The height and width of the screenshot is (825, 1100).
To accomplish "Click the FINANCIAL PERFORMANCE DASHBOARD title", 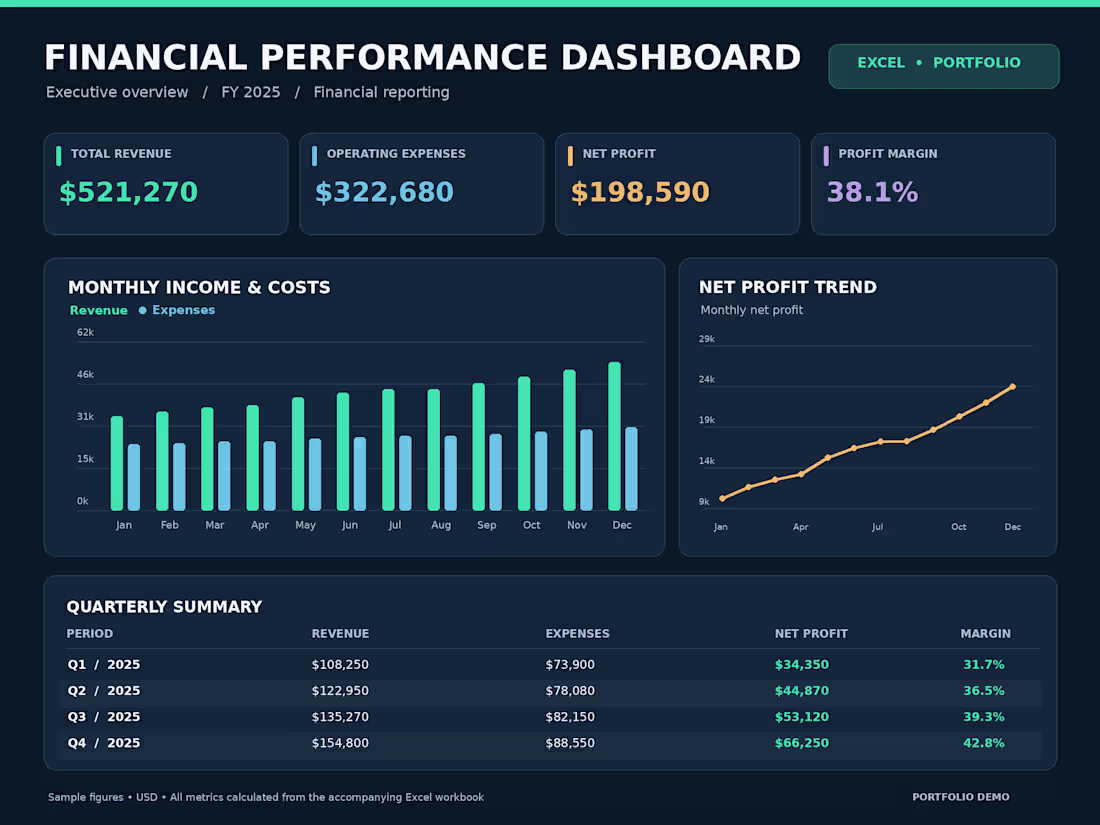I will (x=422, y=58).
